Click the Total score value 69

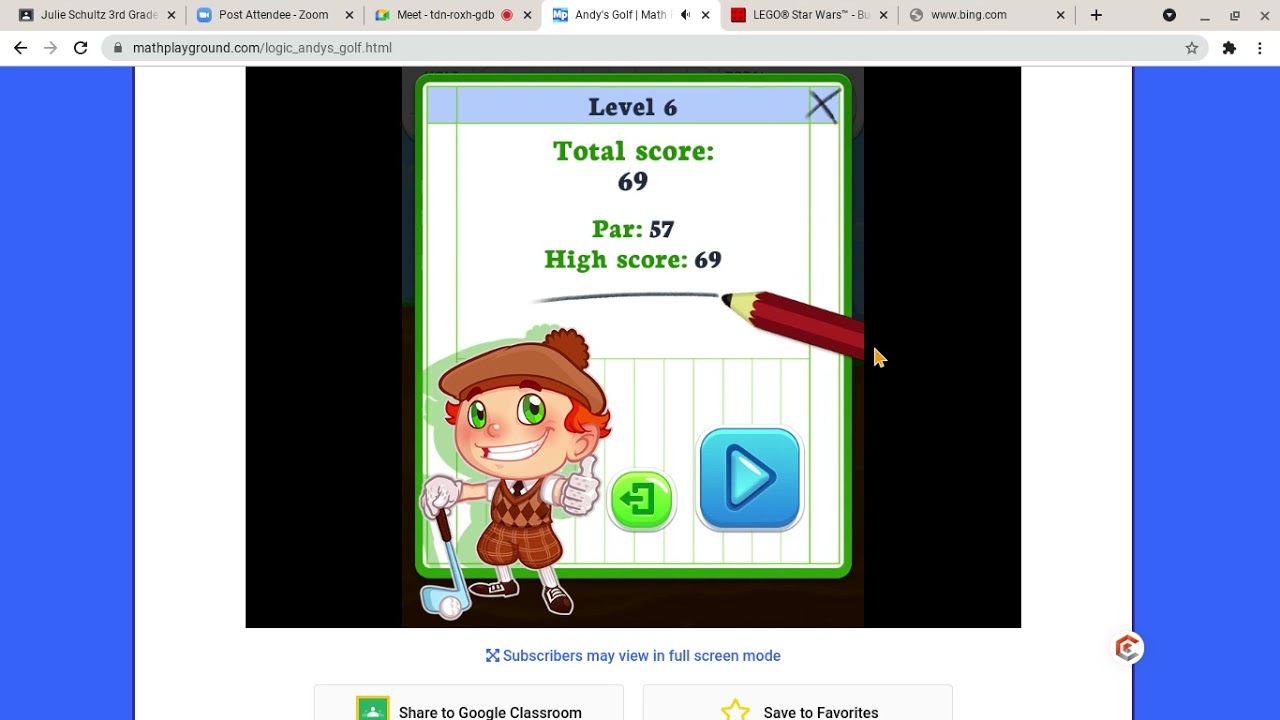(633, 182)
